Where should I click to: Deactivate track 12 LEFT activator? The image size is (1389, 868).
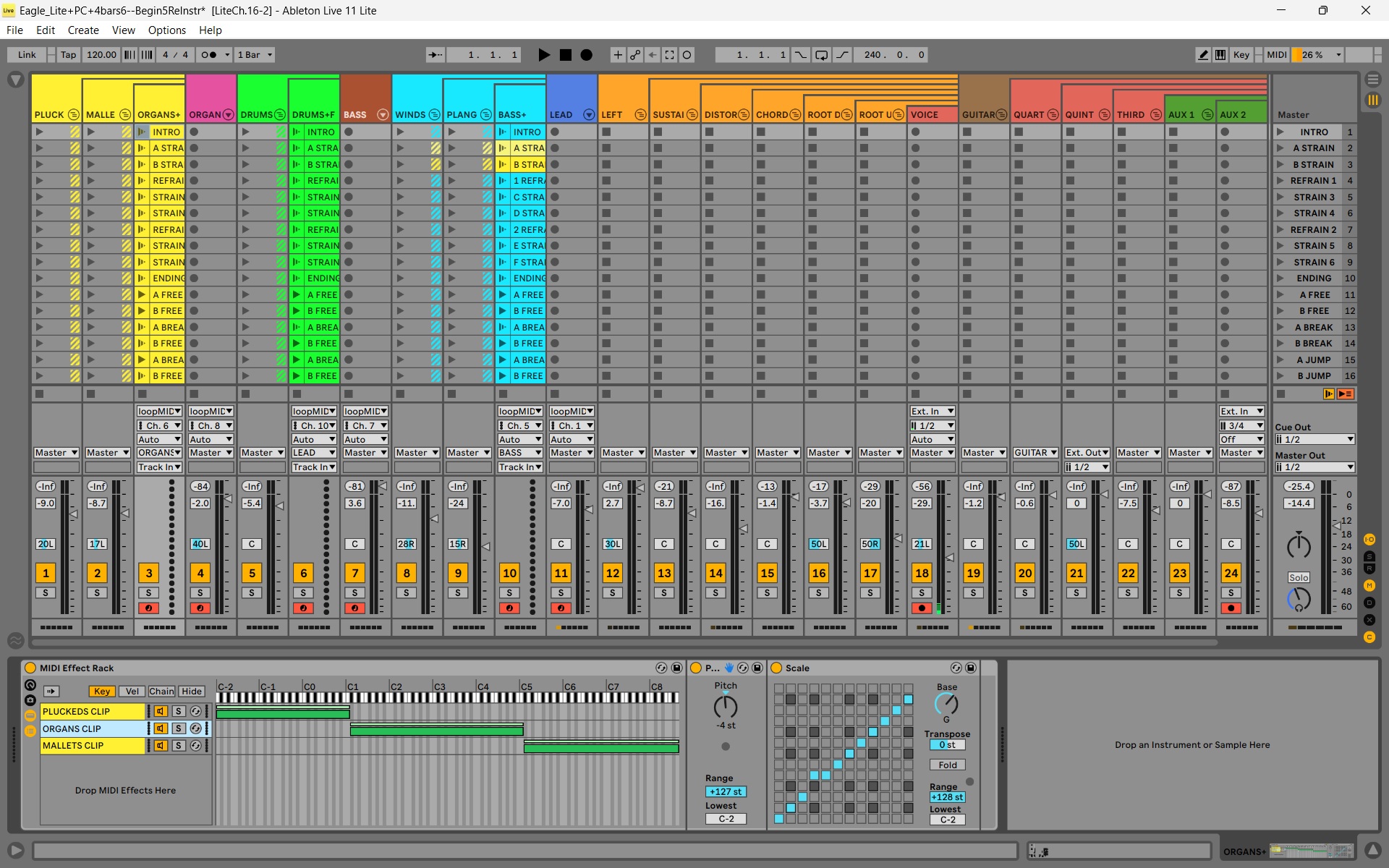[612, 573]
